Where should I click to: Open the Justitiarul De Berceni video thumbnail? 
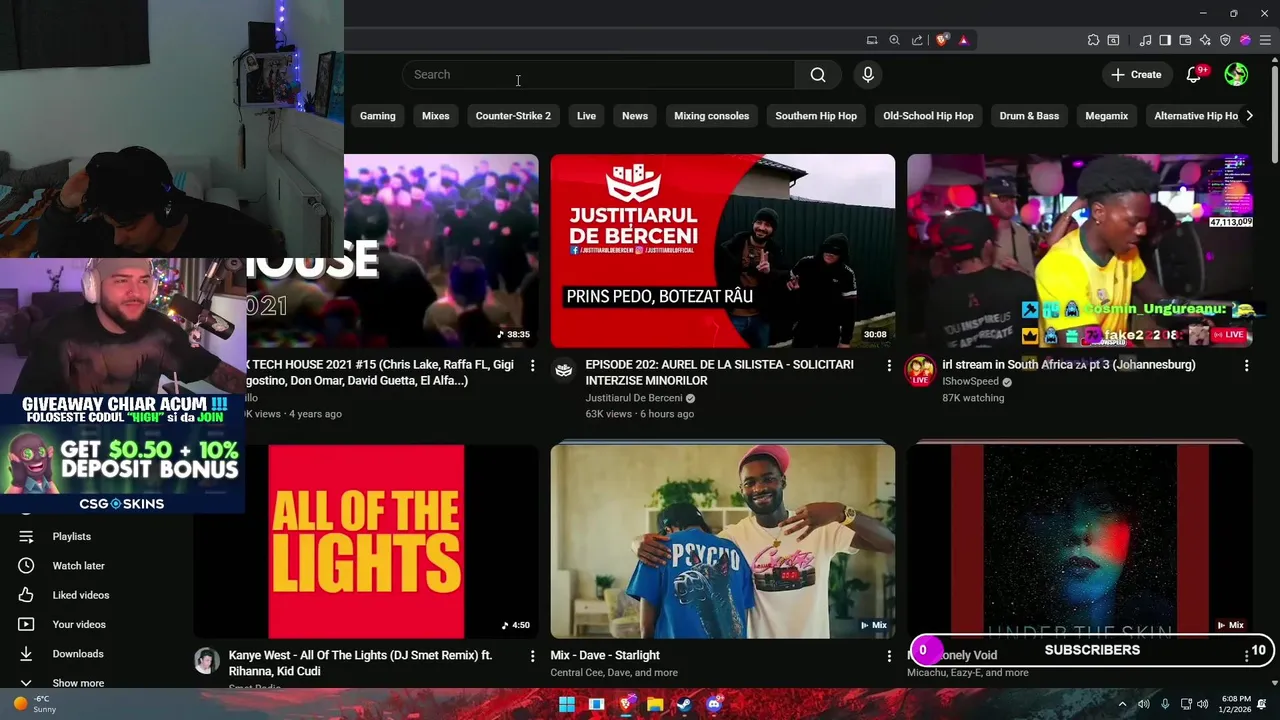point(722,250)
